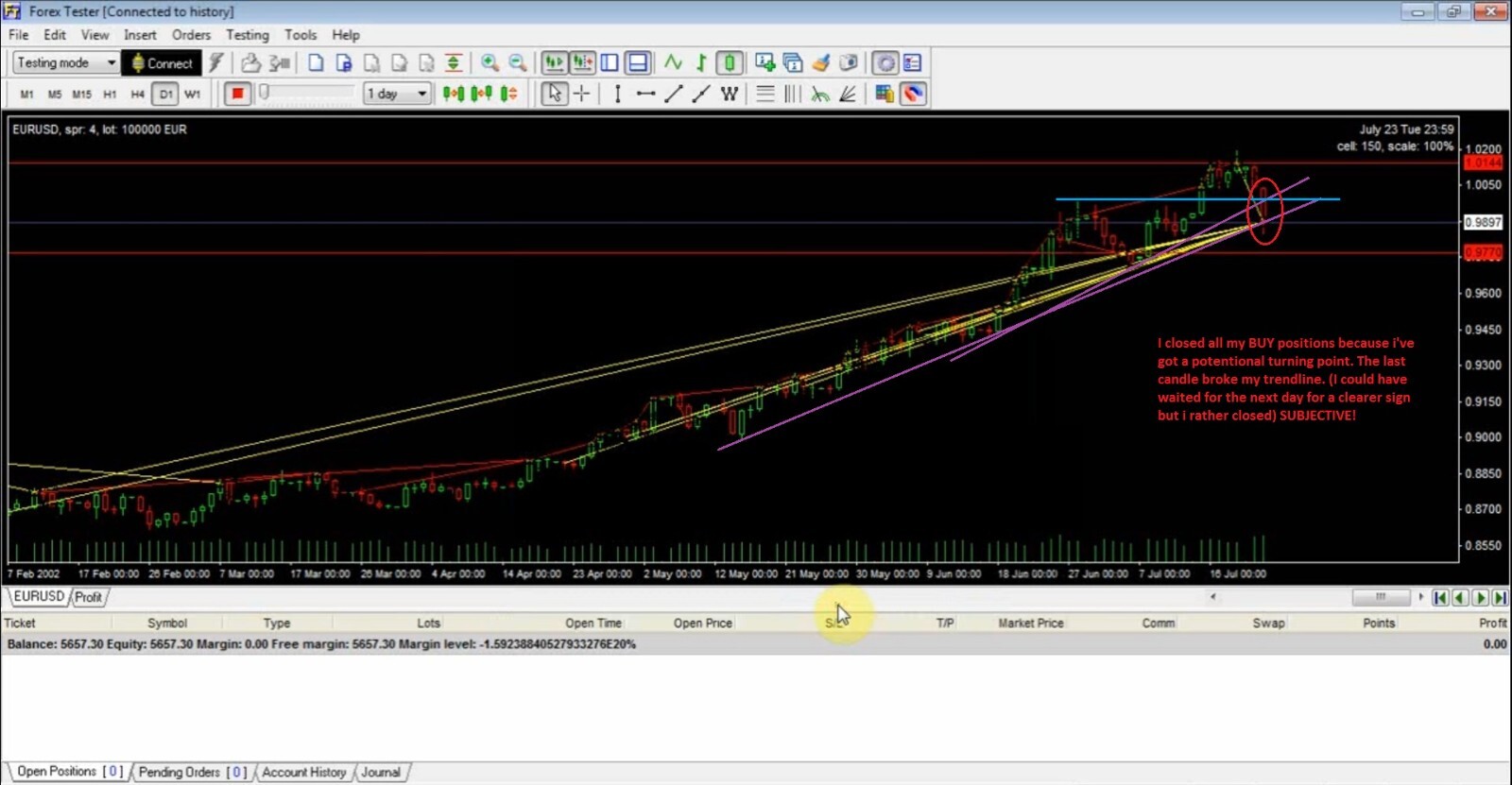Open the View menu
The image size is (1512, 785).
[x=94, y=35]
